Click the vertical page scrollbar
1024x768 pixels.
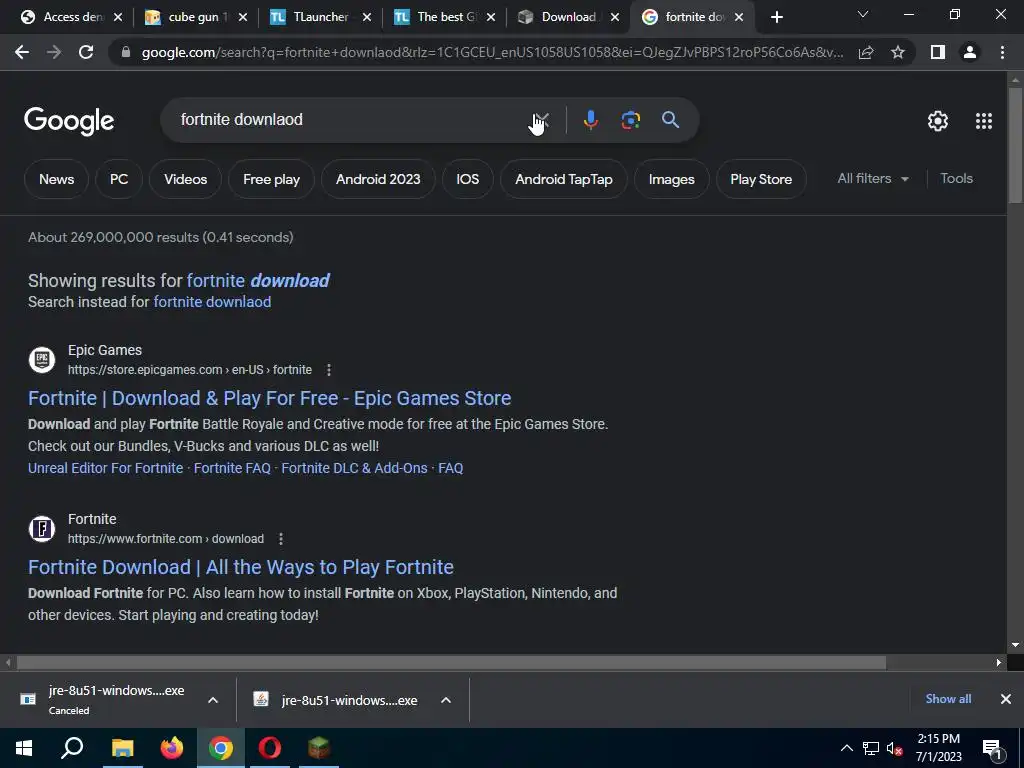(x=1015, y=144)
